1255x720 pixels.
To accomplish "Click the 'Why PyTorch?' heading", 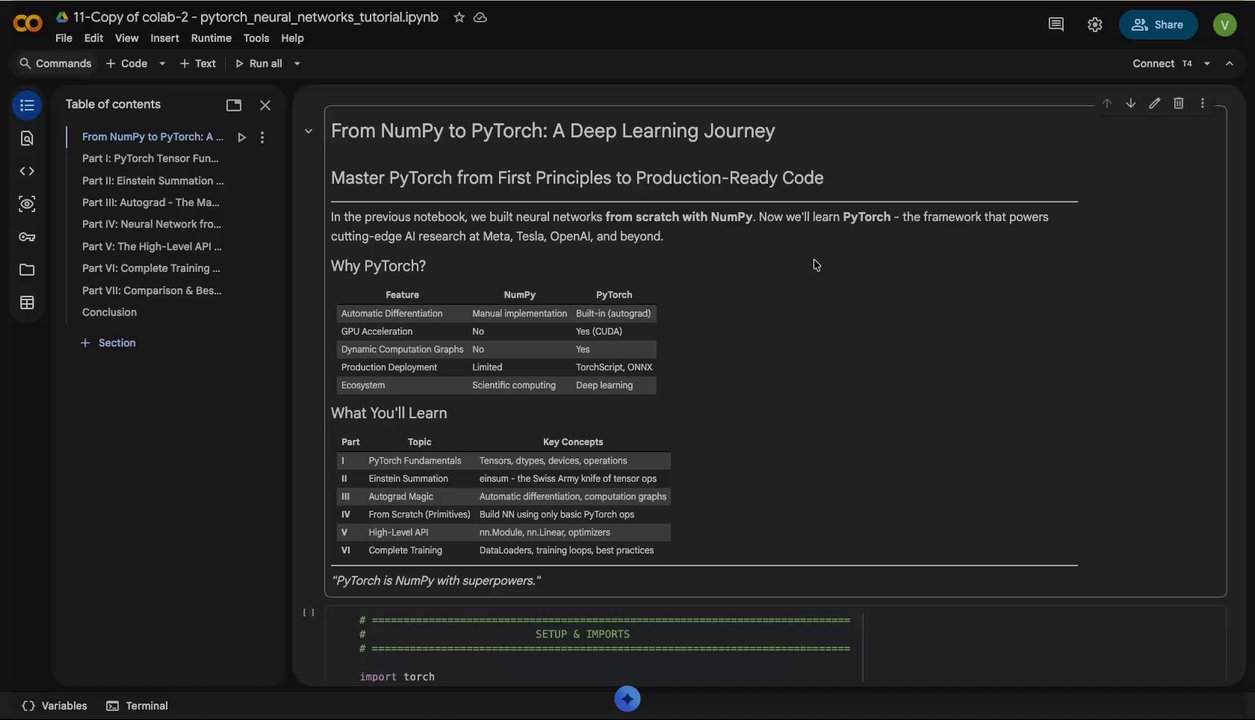I will 378,266.
